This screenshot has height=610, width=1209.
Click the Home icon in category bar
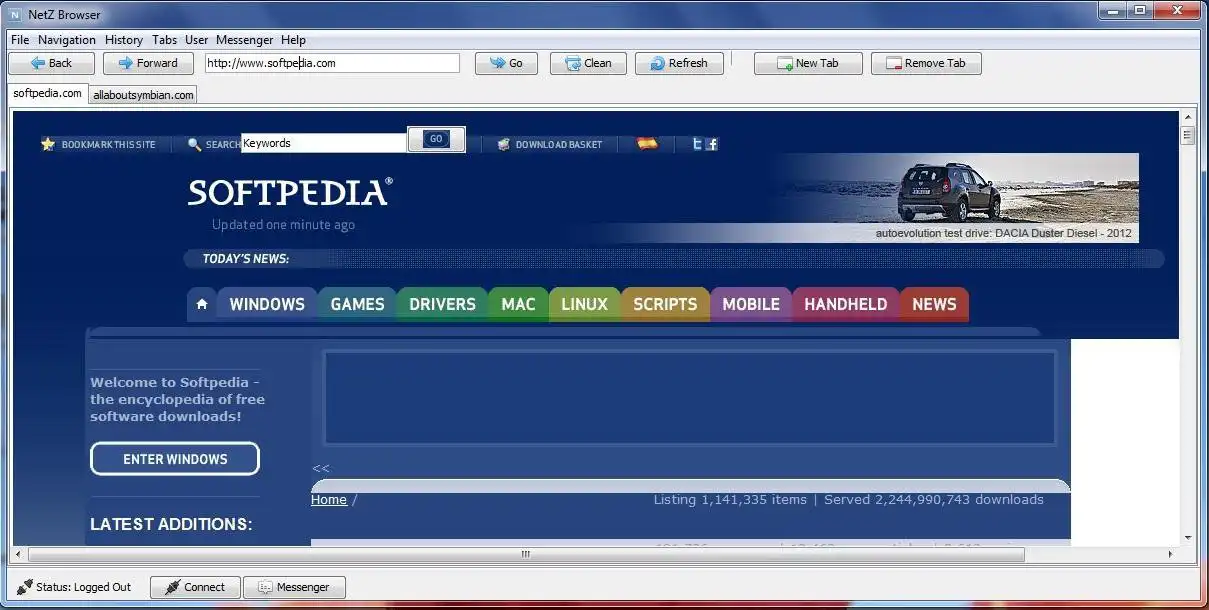click(x=202, y=304)
